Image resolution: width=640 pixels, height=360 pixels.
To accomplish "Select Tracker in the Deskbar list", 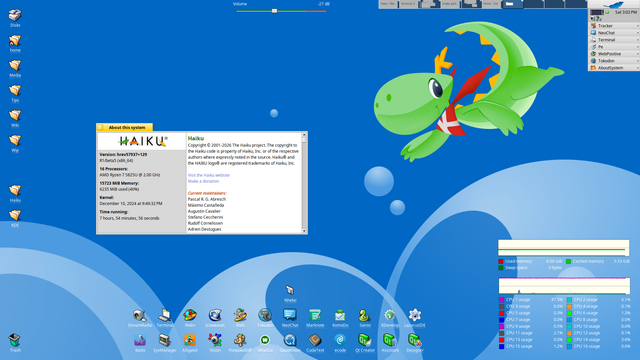I will [614, 26].
